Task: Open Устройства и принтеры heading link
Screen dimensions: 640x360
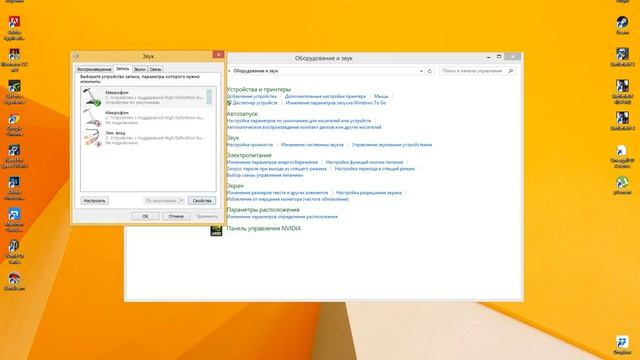Action: (259, 89)
